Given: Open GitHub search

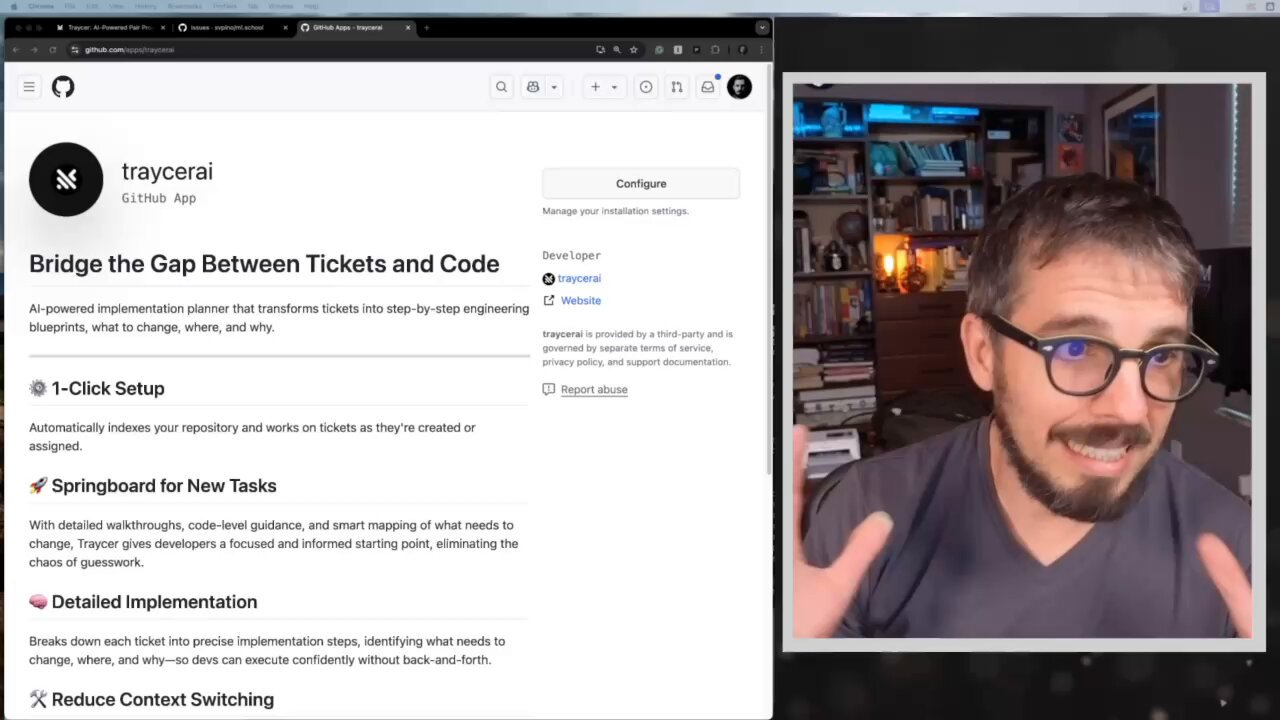Looking at the screenshot, I should tap(501, 87).
